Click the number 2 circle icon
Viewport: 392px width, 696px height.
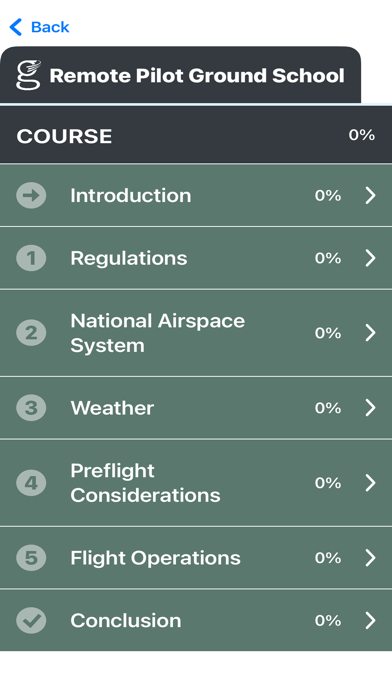point(31,332)
